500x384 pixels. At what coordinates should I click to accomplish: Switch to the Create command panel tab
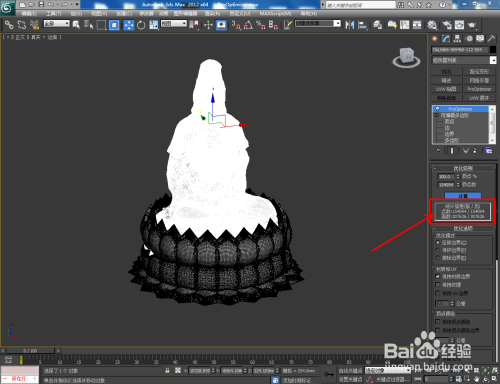[x=435, y=39]
